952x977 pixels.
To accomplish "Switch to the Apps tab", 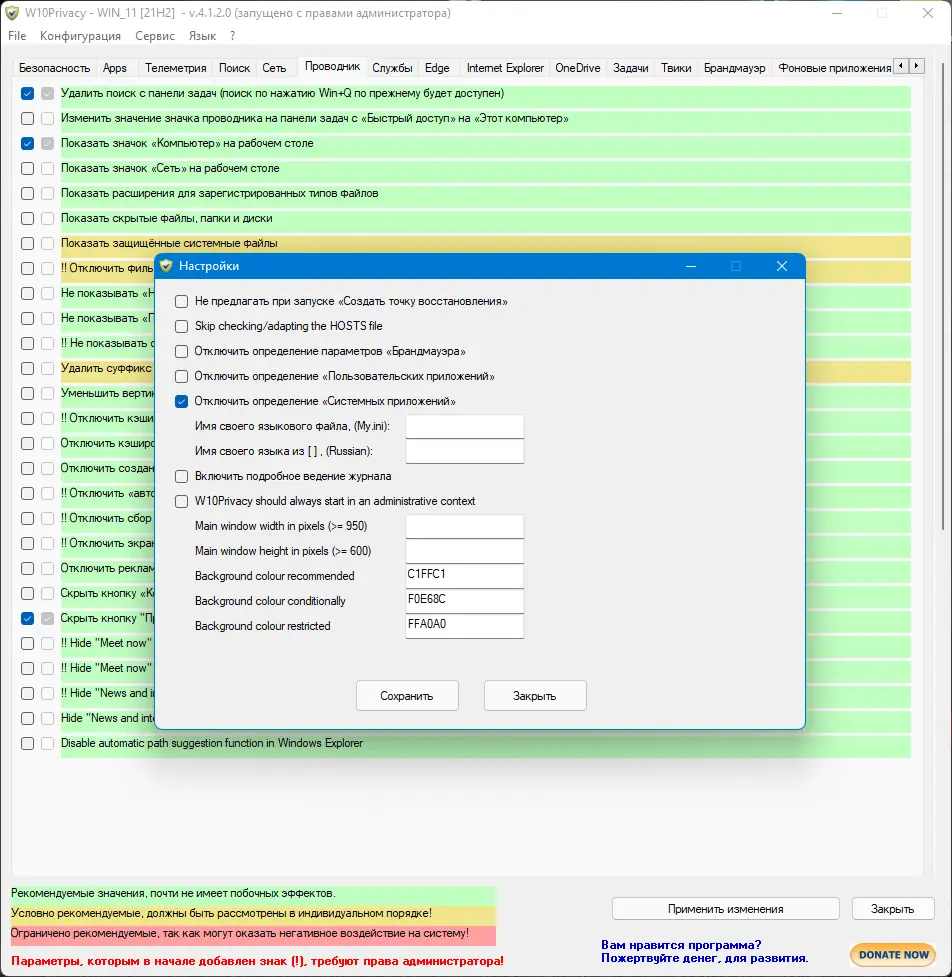I will 115,68.
